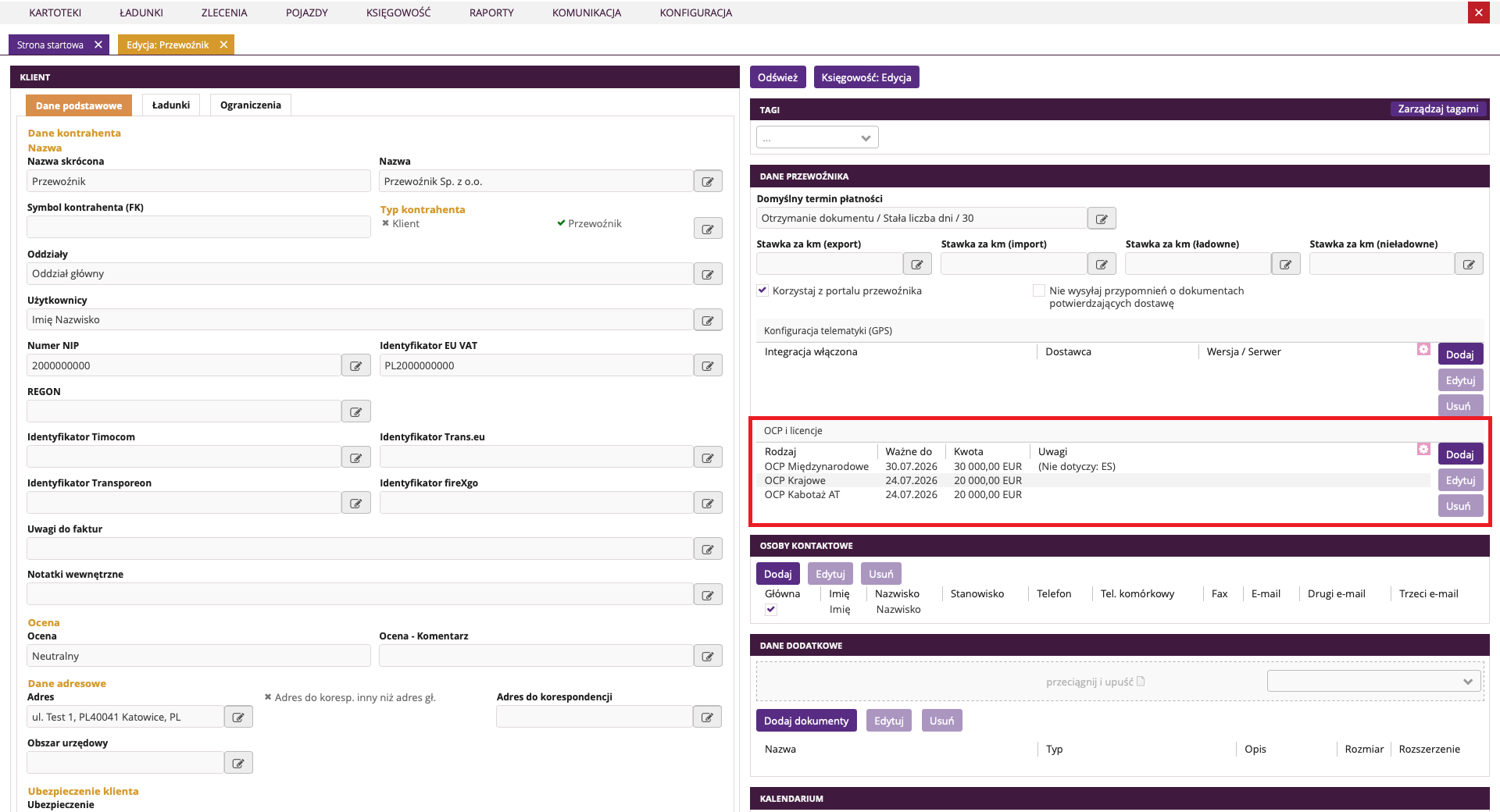This screenshot has height=812, width=1500.
Task: Open document type dropdown in Dane dodatkowe
Action: pyautogui.click(x=1374, y=681)
